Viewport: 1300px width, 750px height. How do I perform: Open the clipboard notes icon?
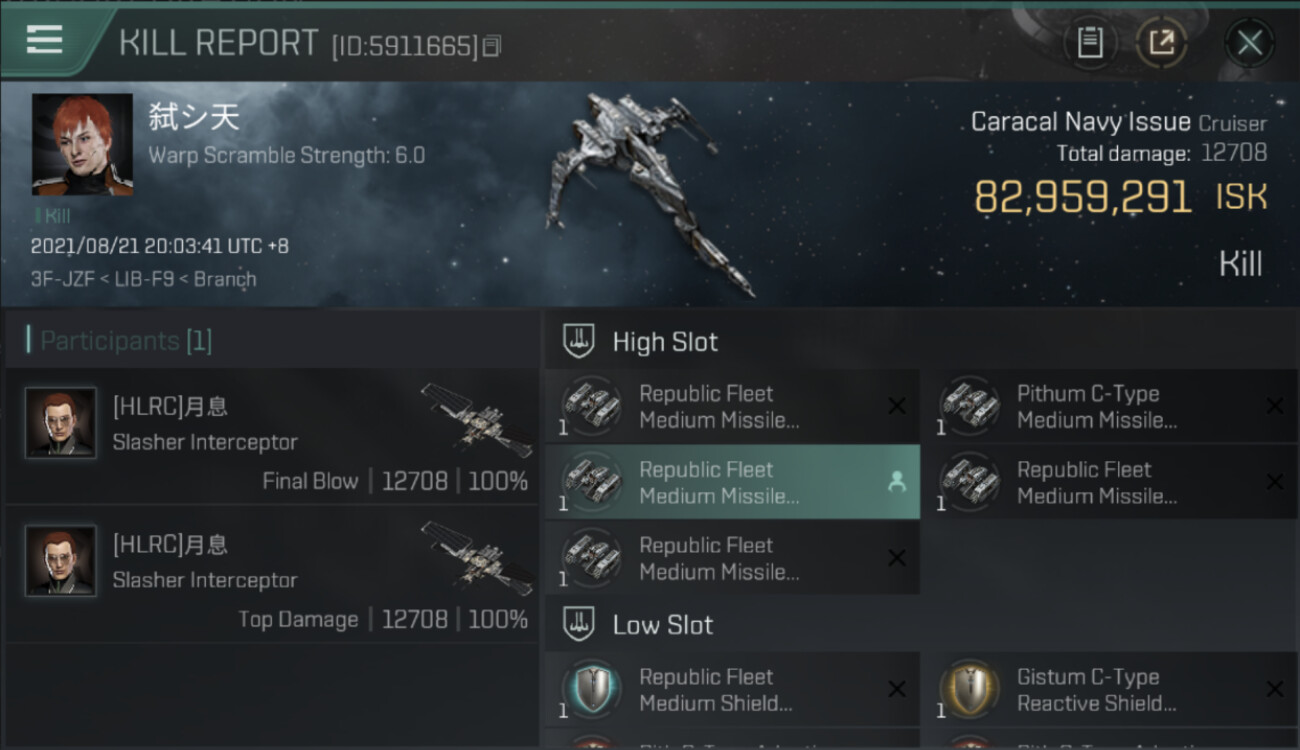point(1090,43)
